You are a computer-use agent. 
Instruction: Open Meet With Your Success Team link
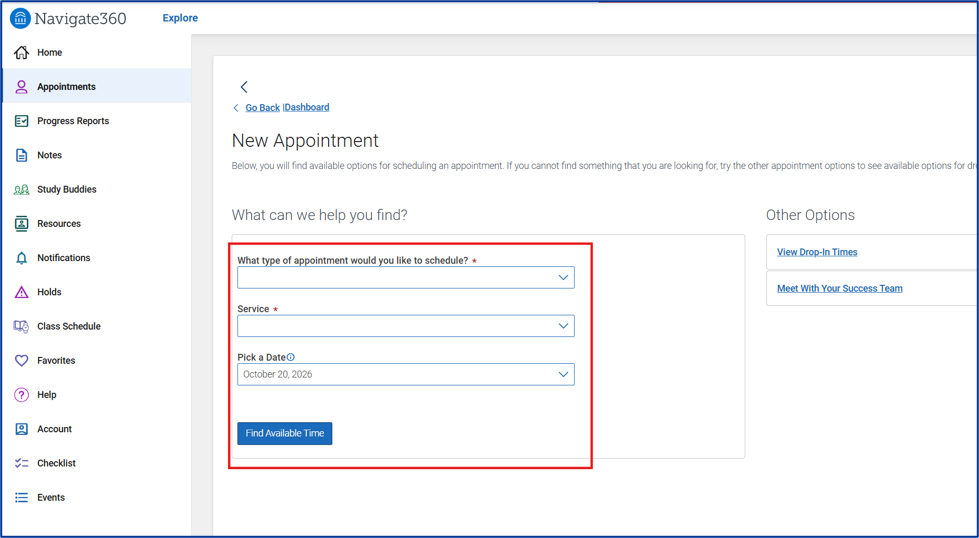click(839, 288)
